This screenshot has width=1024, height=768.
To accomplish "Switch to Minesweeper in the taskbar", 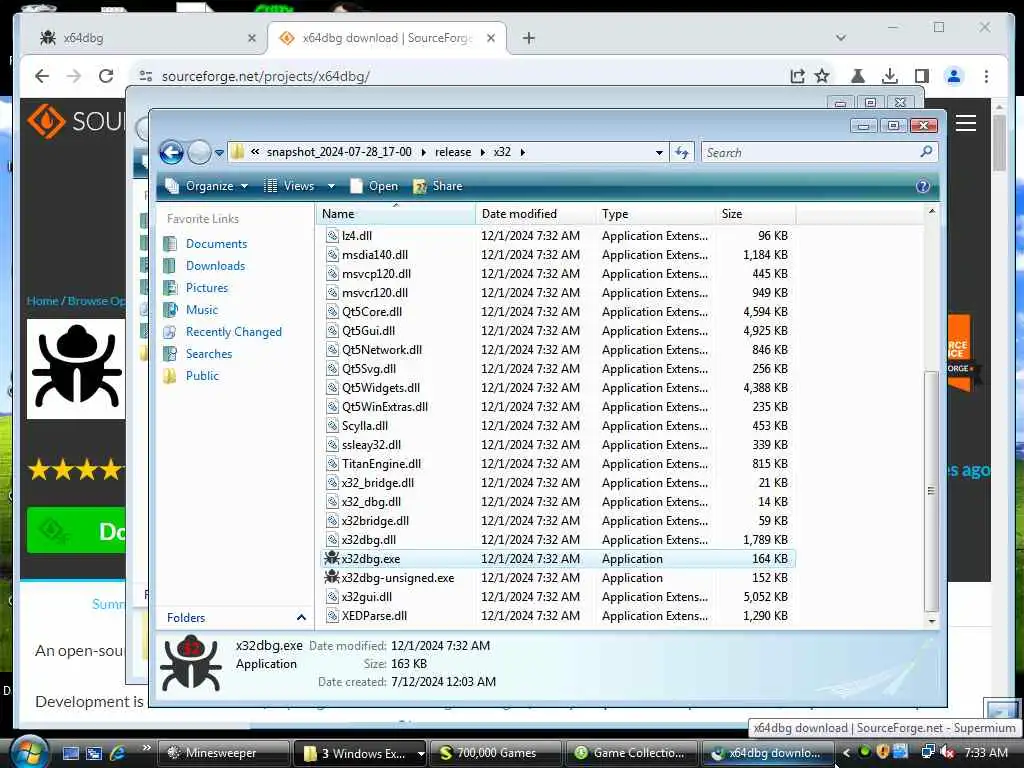I will coord(223,753).
